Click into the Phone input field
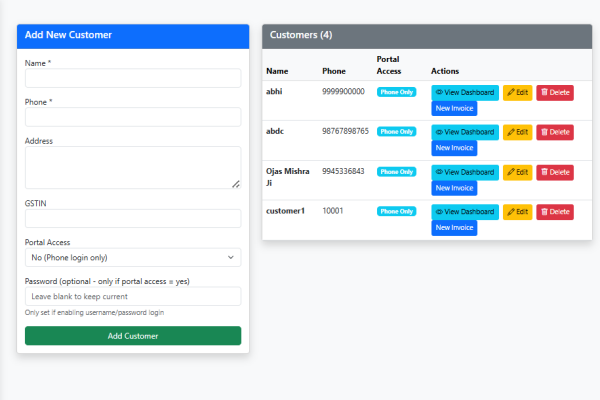Screen dimensions: 600x400 coord(133,117)
